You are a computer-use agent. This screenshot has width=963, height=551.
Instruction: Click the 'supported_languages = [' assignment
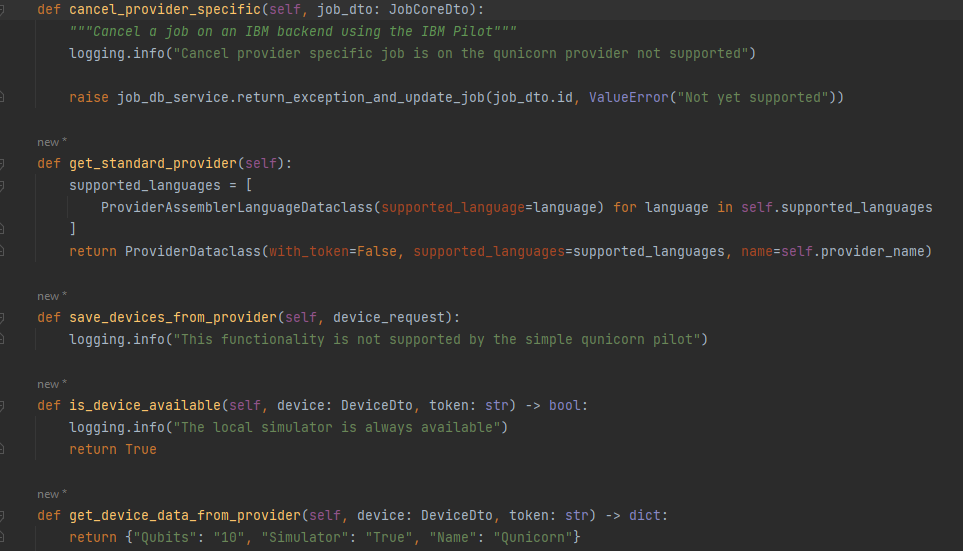[160, 186]
